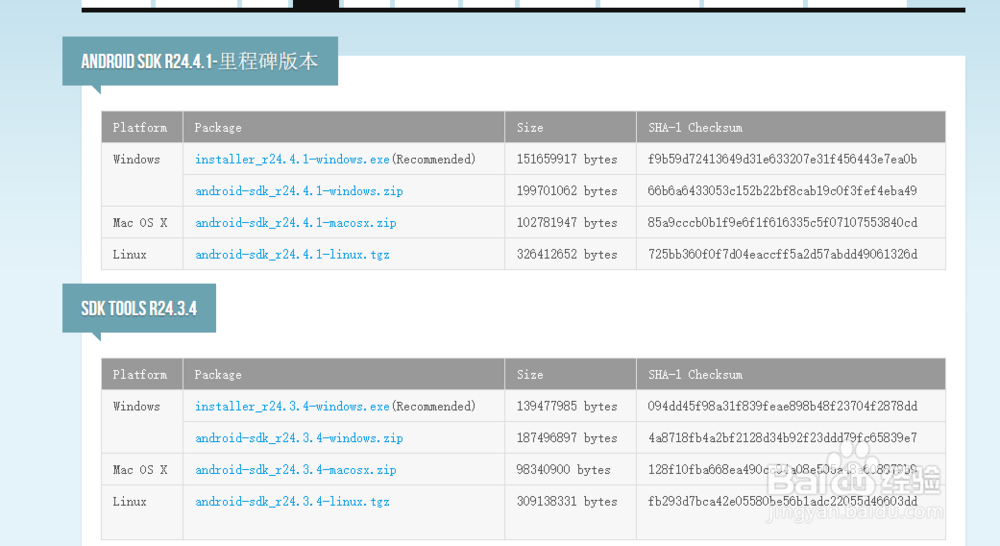Select checksum starting with fb293d7b
The height and width of the screenshot is (546, 1000).
click(783, 502)
